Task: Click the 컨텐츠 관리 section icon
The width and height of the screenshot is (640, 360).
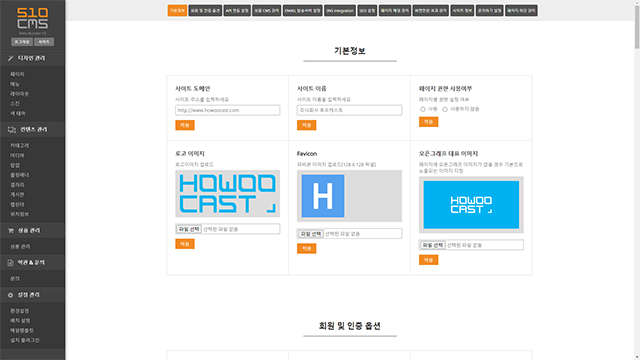Action: pyautogui.click(x=11, y=130)
